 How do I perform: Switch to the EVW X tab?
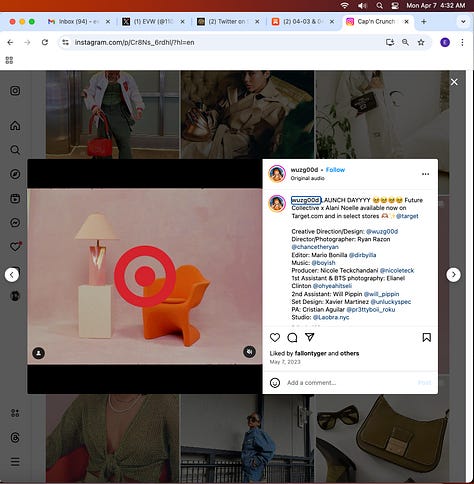pyautogui.click(x=154, y=21)
